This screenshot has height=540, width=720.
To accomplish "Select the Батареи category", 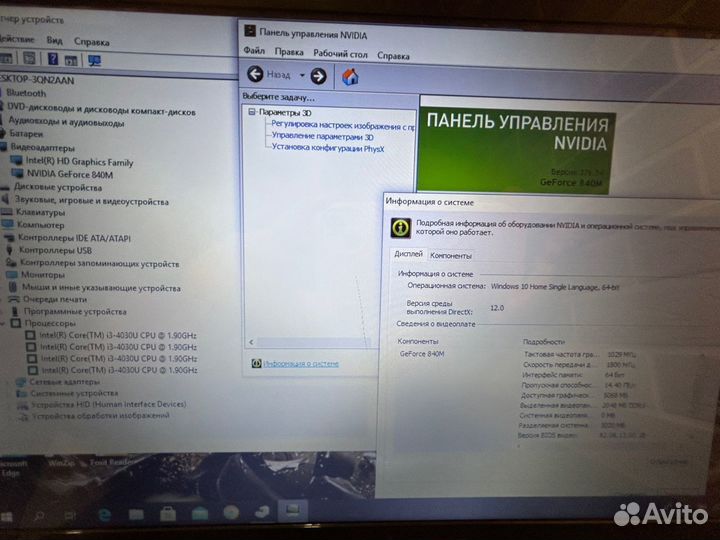I will pos(26,134).
